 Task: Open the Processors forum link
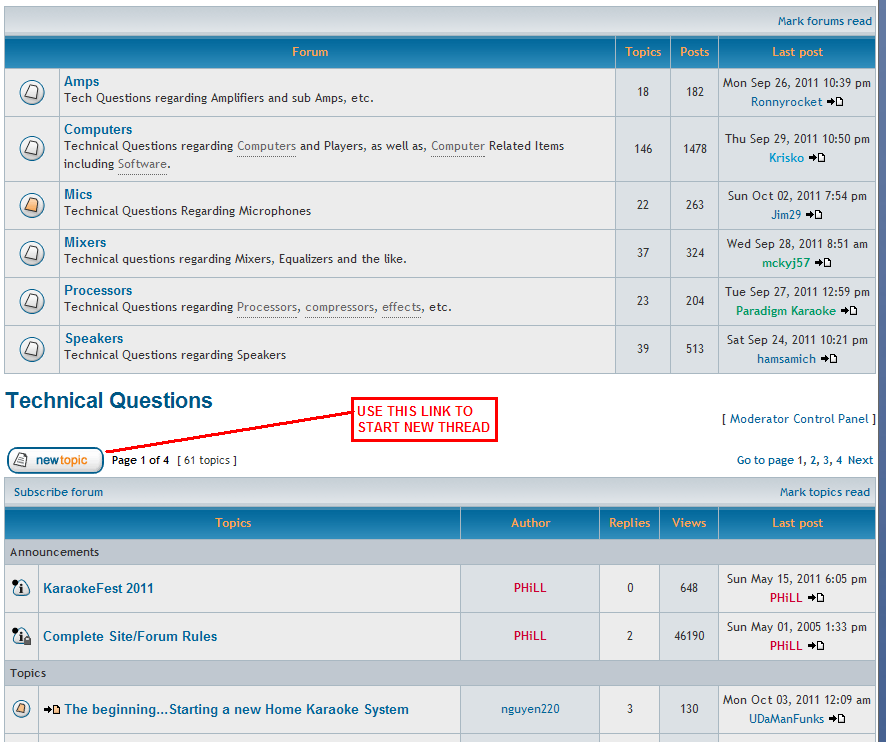98,291
